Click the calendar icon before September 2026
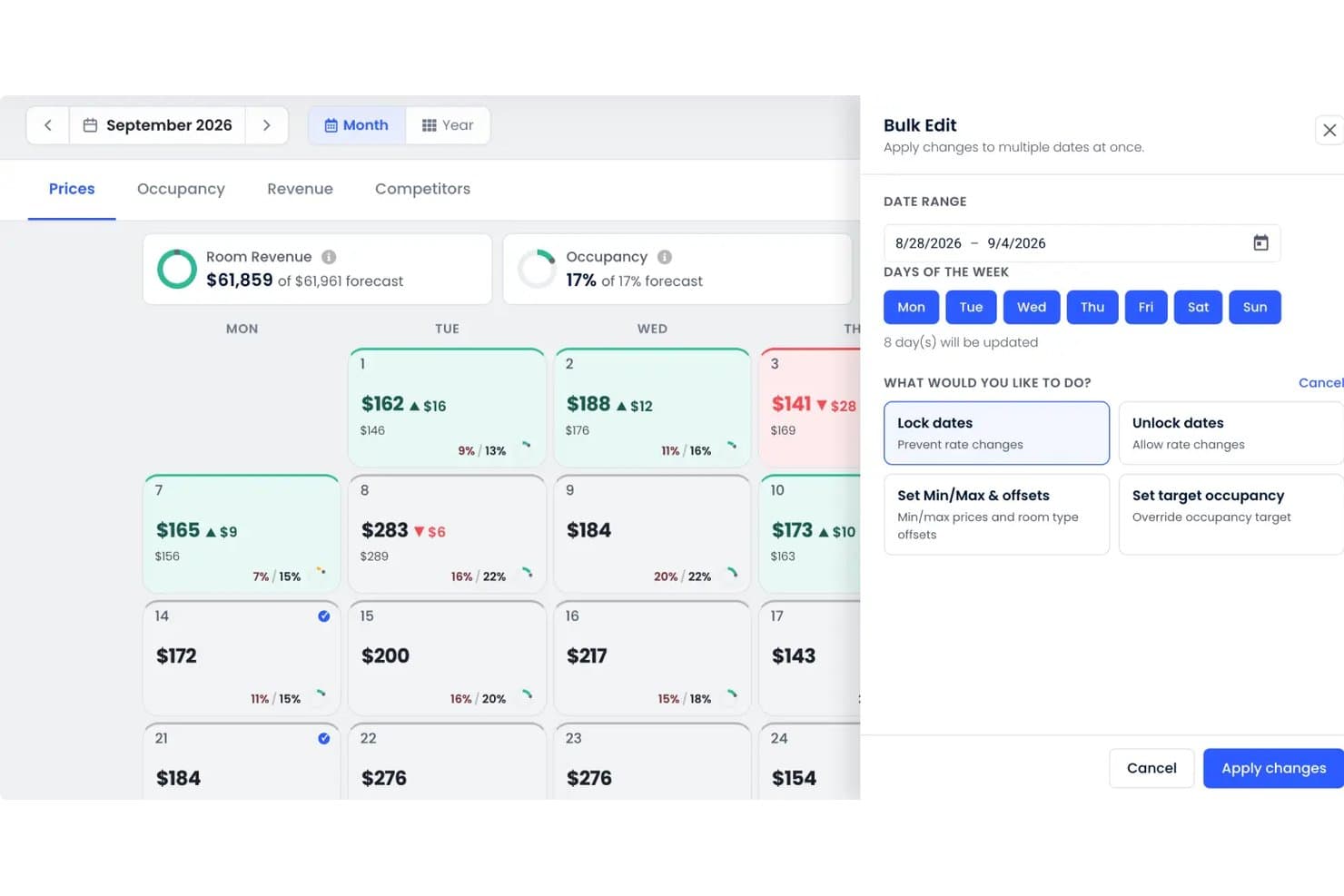Viewport: 1344px width, 896px height. tap(90, 125)
